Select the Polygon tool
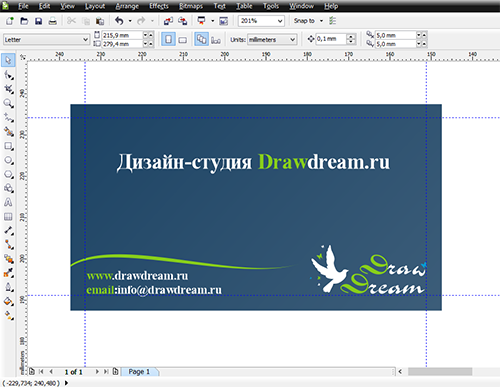Screen dimensions: 500x387 click(8, 174)
